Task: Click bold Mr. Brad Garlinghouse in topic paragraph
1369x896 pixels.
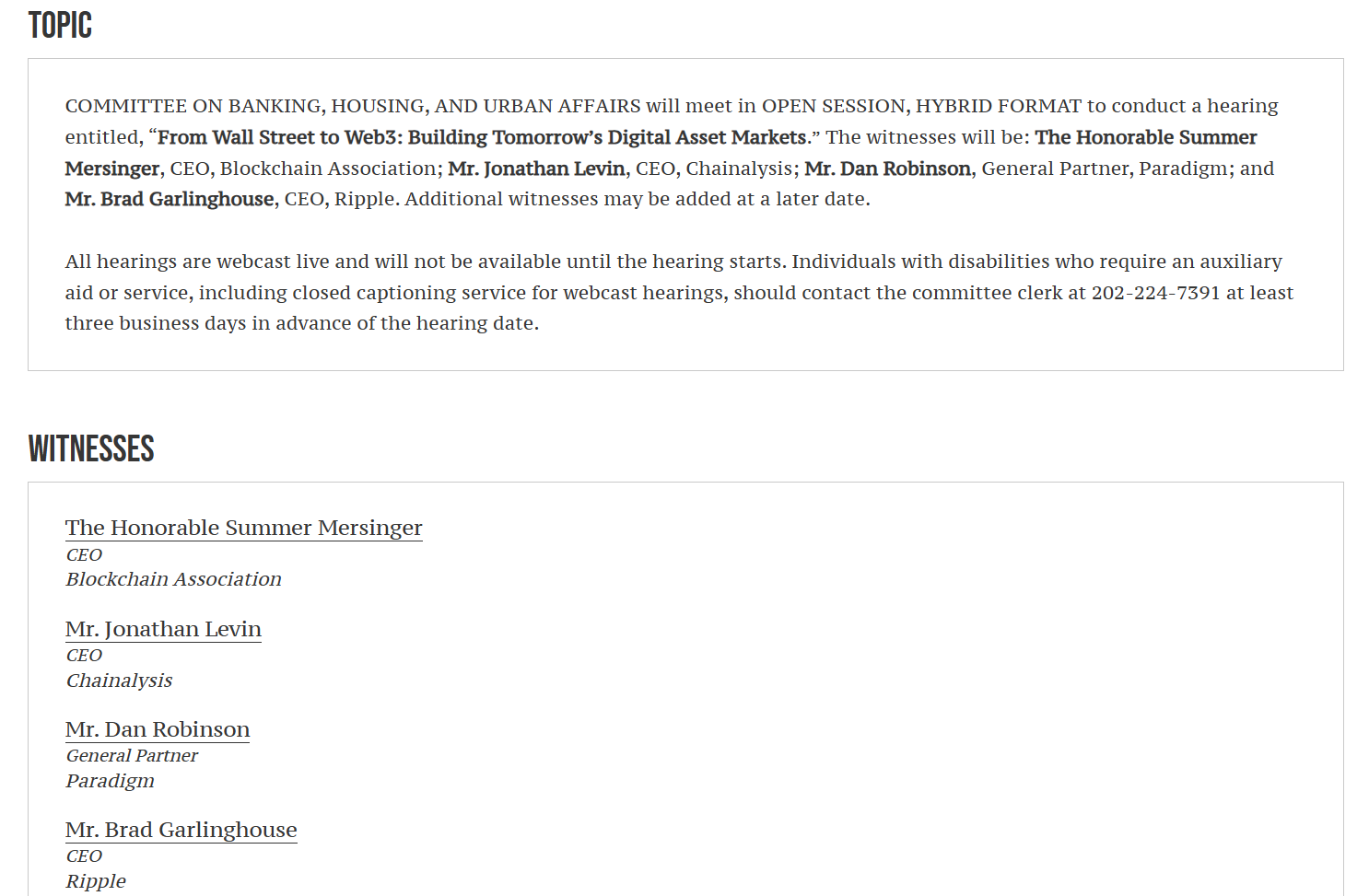Action: [x=170, y=199]
